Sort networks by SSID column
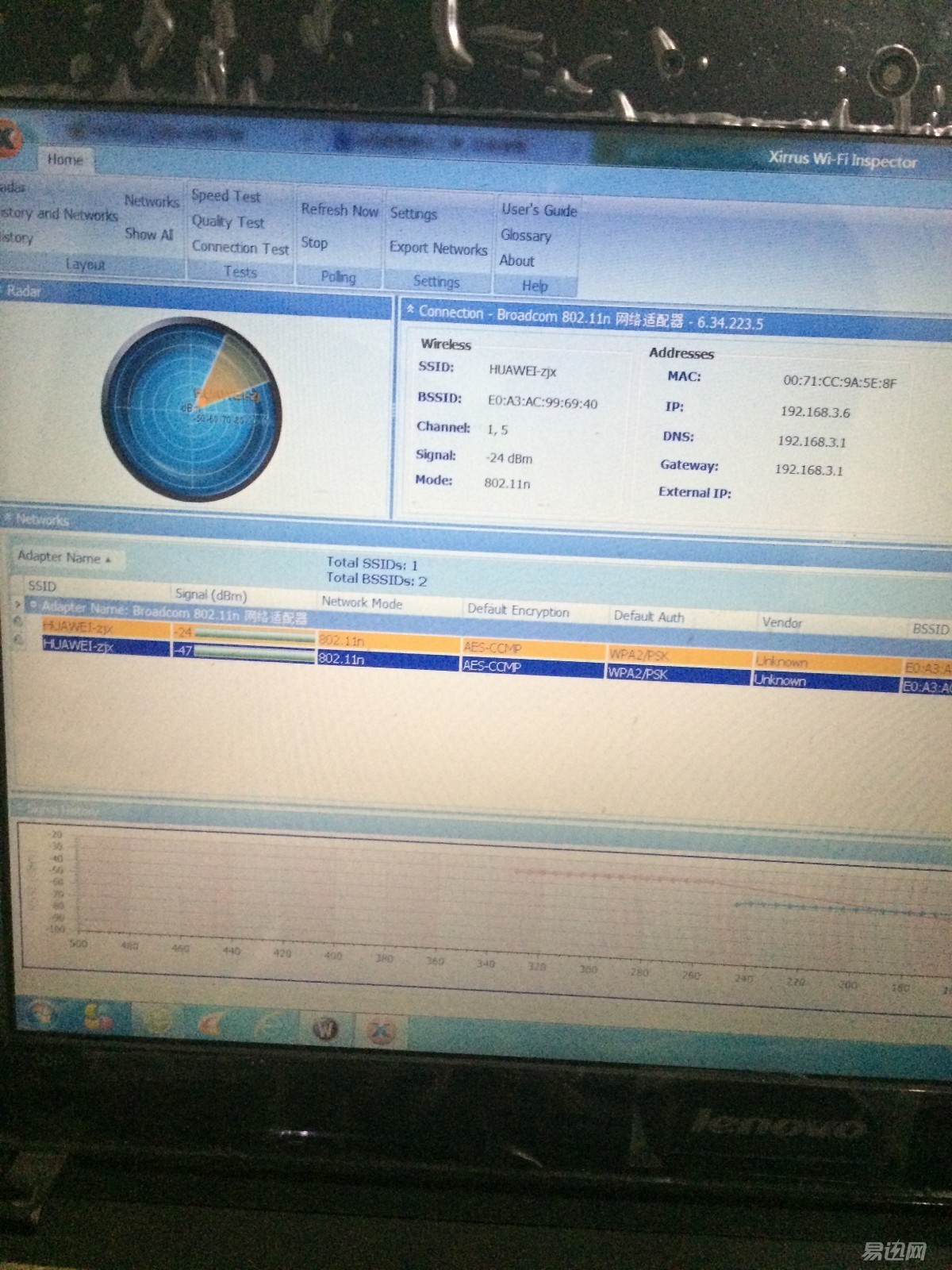Image resolution: width=952 pixels, height=1270 pixels. tap(42, 586)
